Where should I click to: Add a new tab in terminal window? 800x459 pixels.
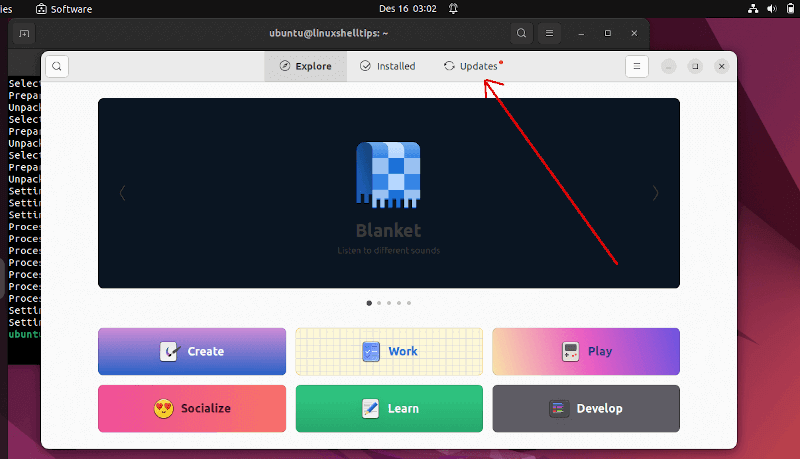24,34
